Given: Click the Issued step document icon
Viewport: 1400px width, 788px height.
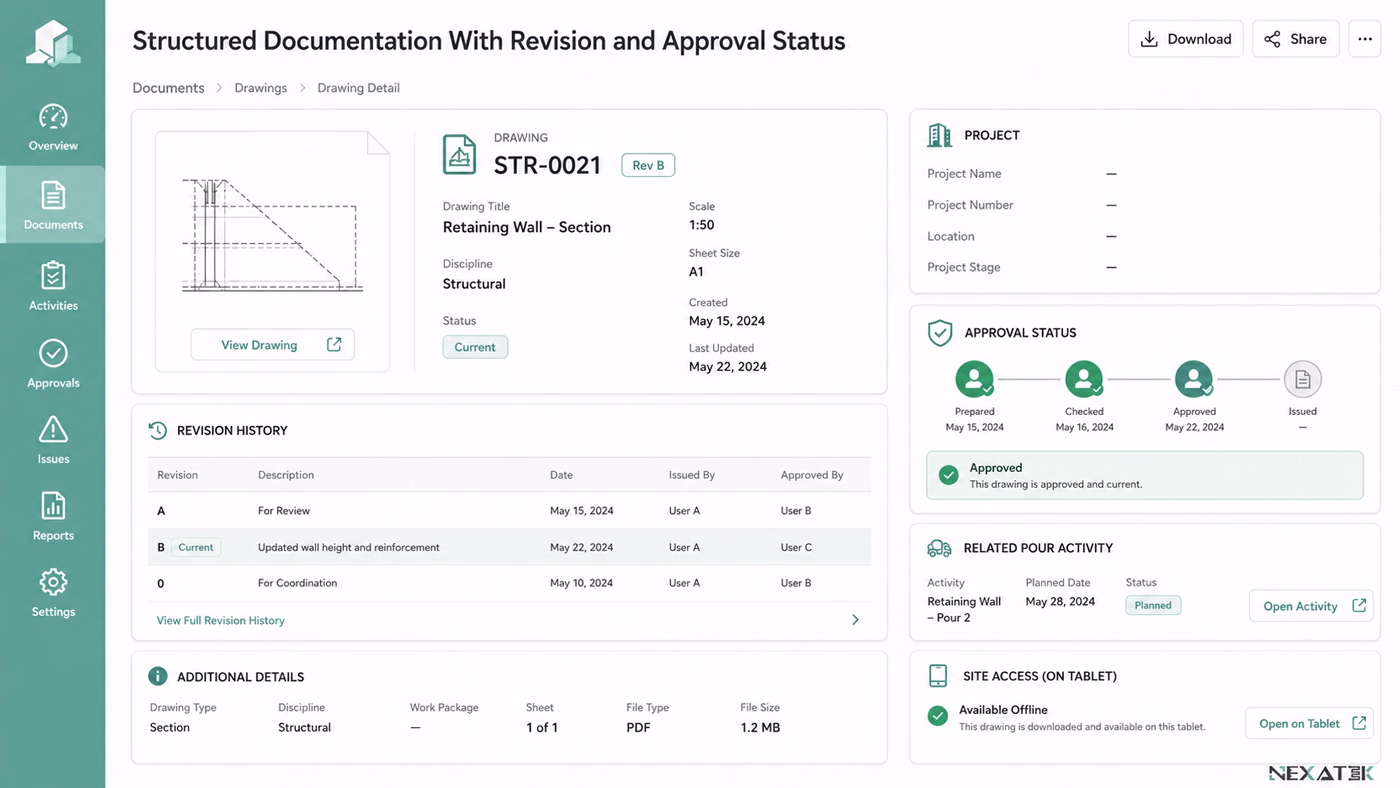Looking at the screenshot, I should pos(1302,379).
